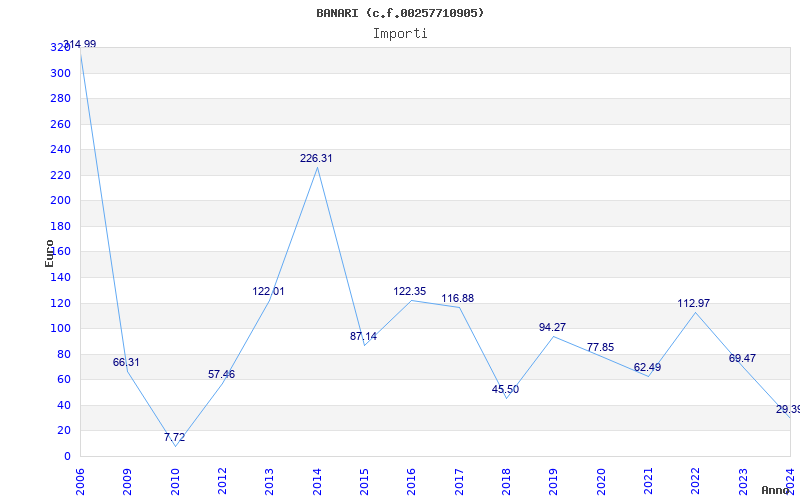The width and height of the screenshot is (800, 500).
Task: Click the 180 y-axis tick label
Action: [x=60, y=226]
